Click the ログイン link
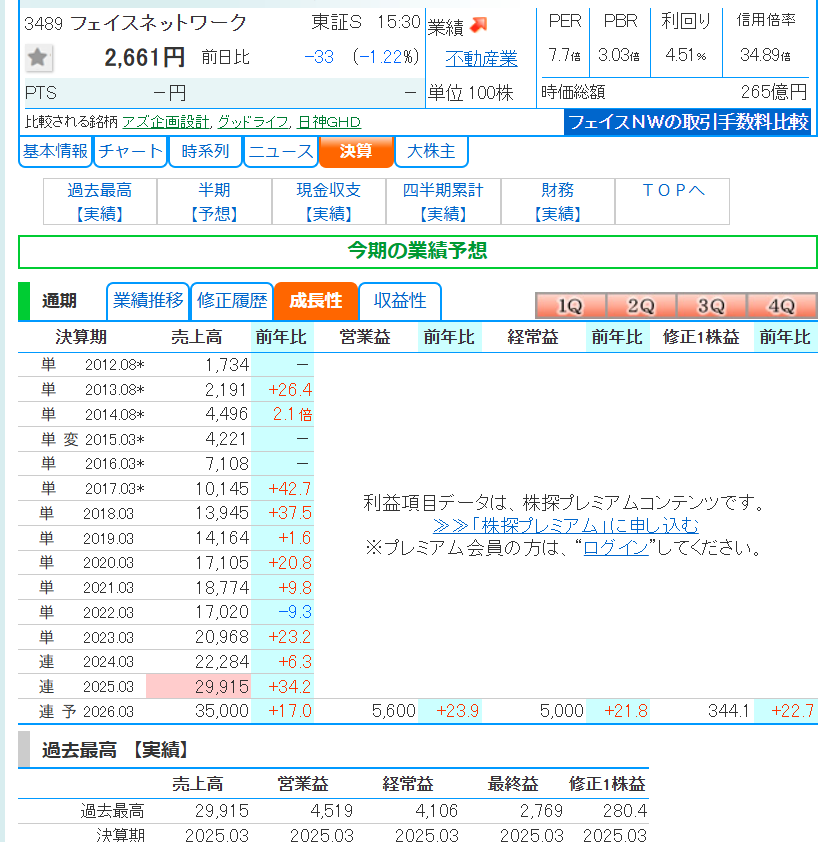Image resolution: width=820 pixels, height=842 pixels. point(615,548)
